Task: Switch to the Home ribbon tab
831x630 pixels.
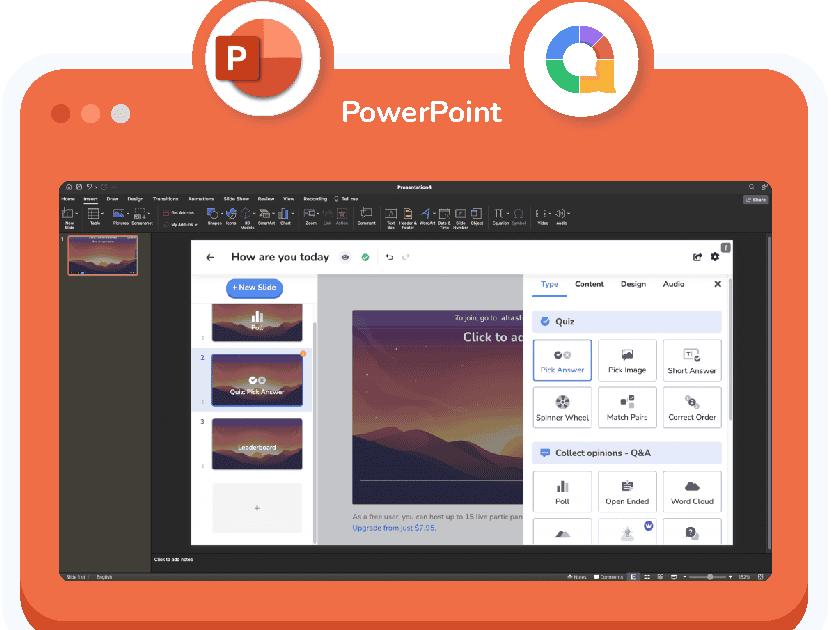Action: click(x=68, y=199)
